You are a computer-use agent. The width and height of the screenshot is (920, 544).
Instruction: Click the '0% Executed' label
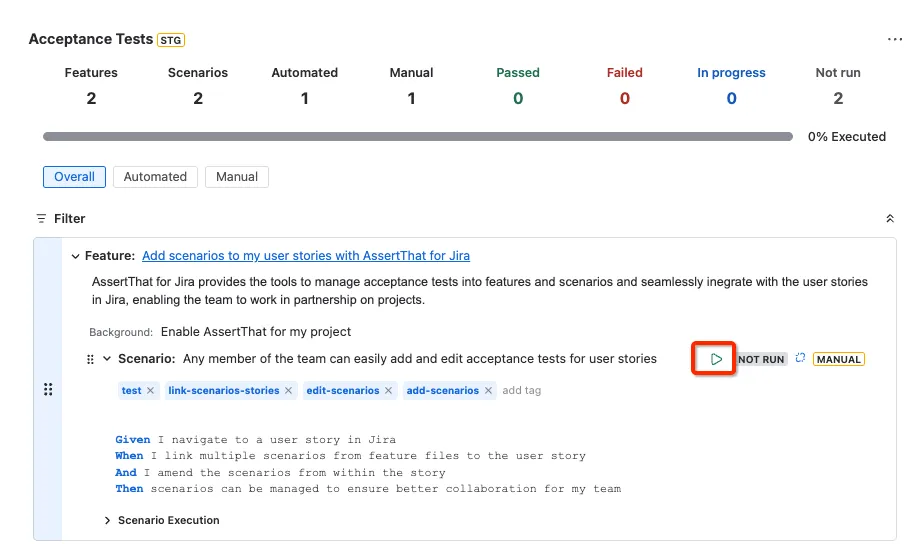(x=847, y=137)
